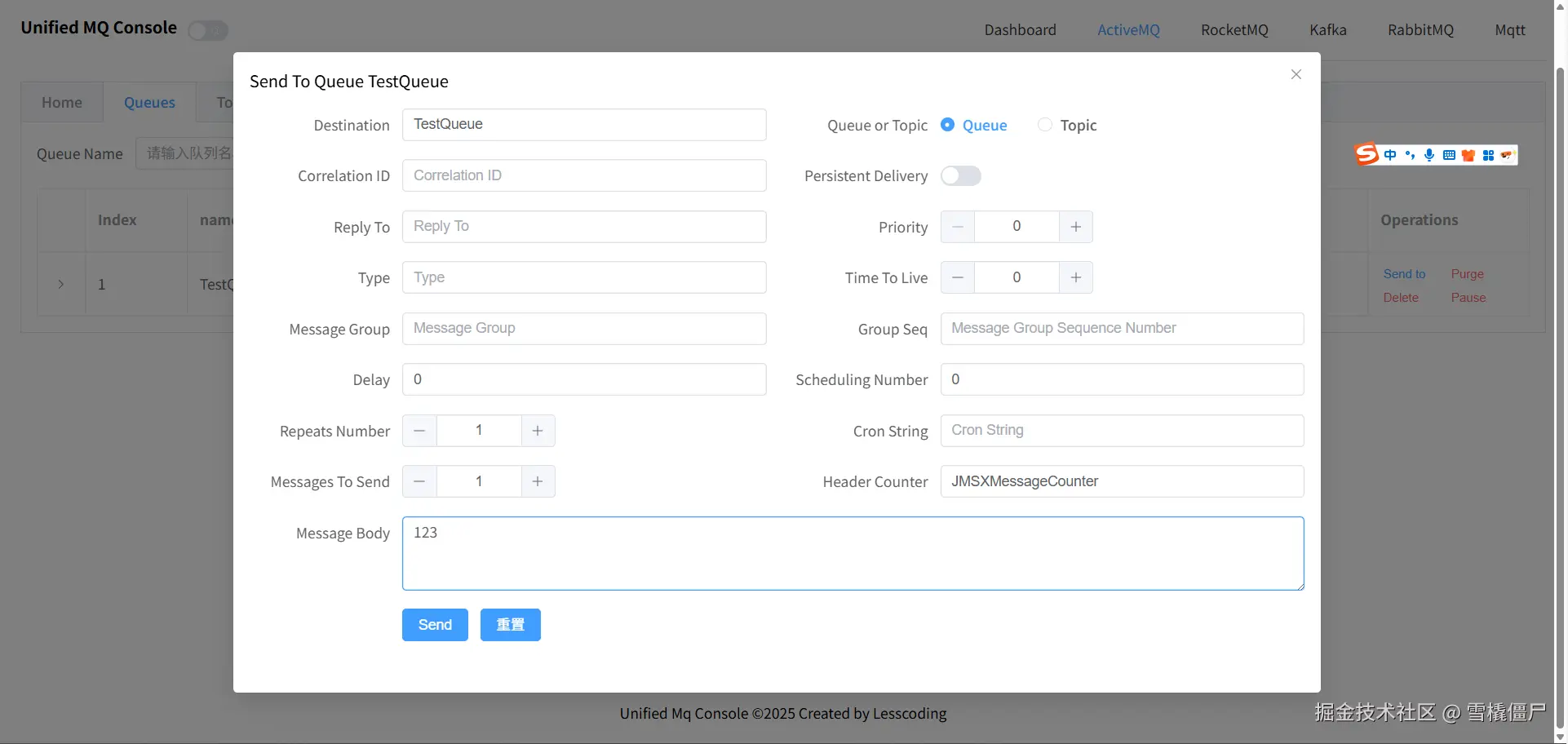1568x744 pixels.
Task: Select the Topic radio option
Action: tap(1067, 125)
